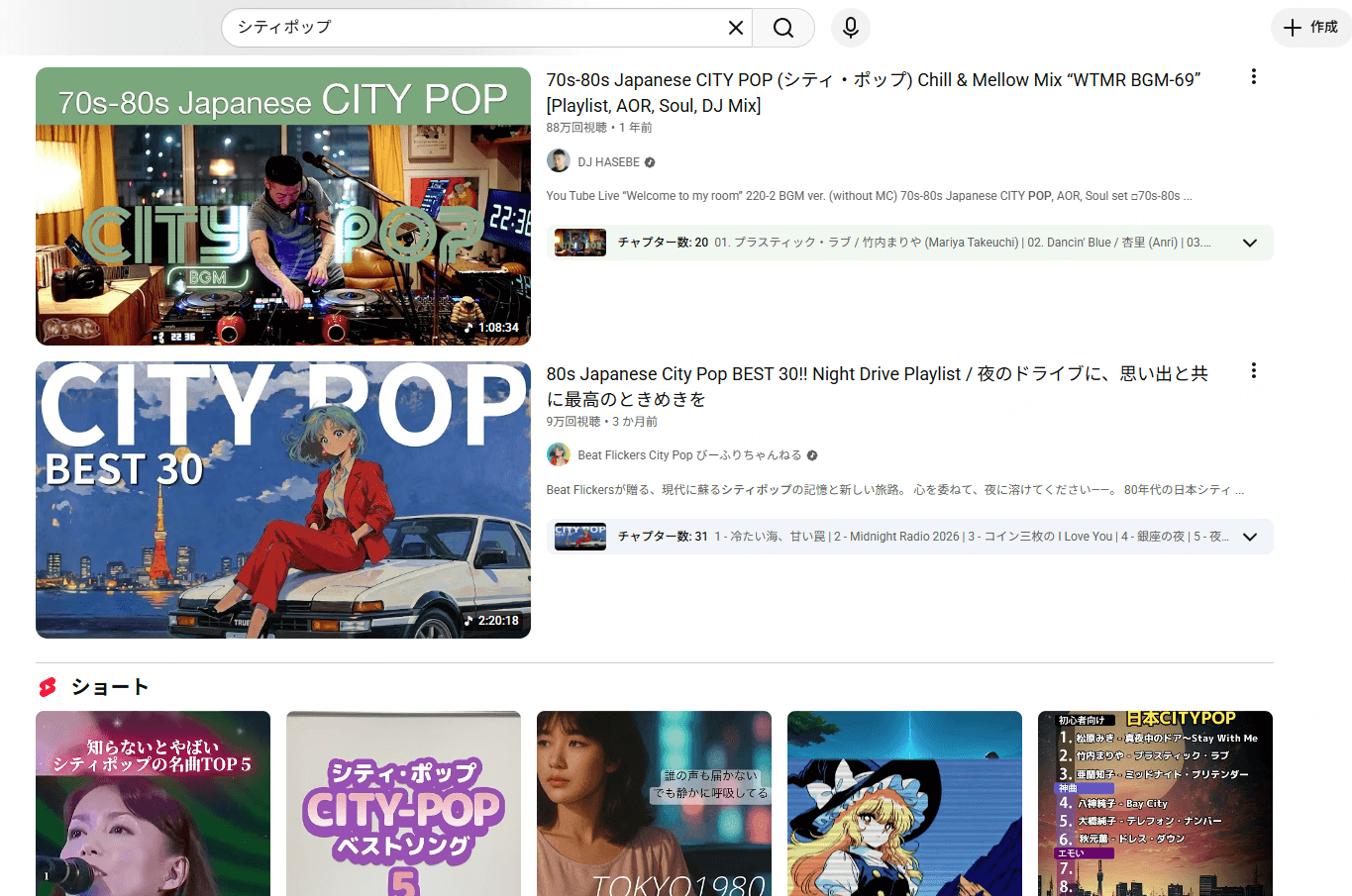This screenshot has width=1352, height=896.
Task: Click the 1:08:34 duration badge
Action: pyautogui.click(x=492, y=328)
